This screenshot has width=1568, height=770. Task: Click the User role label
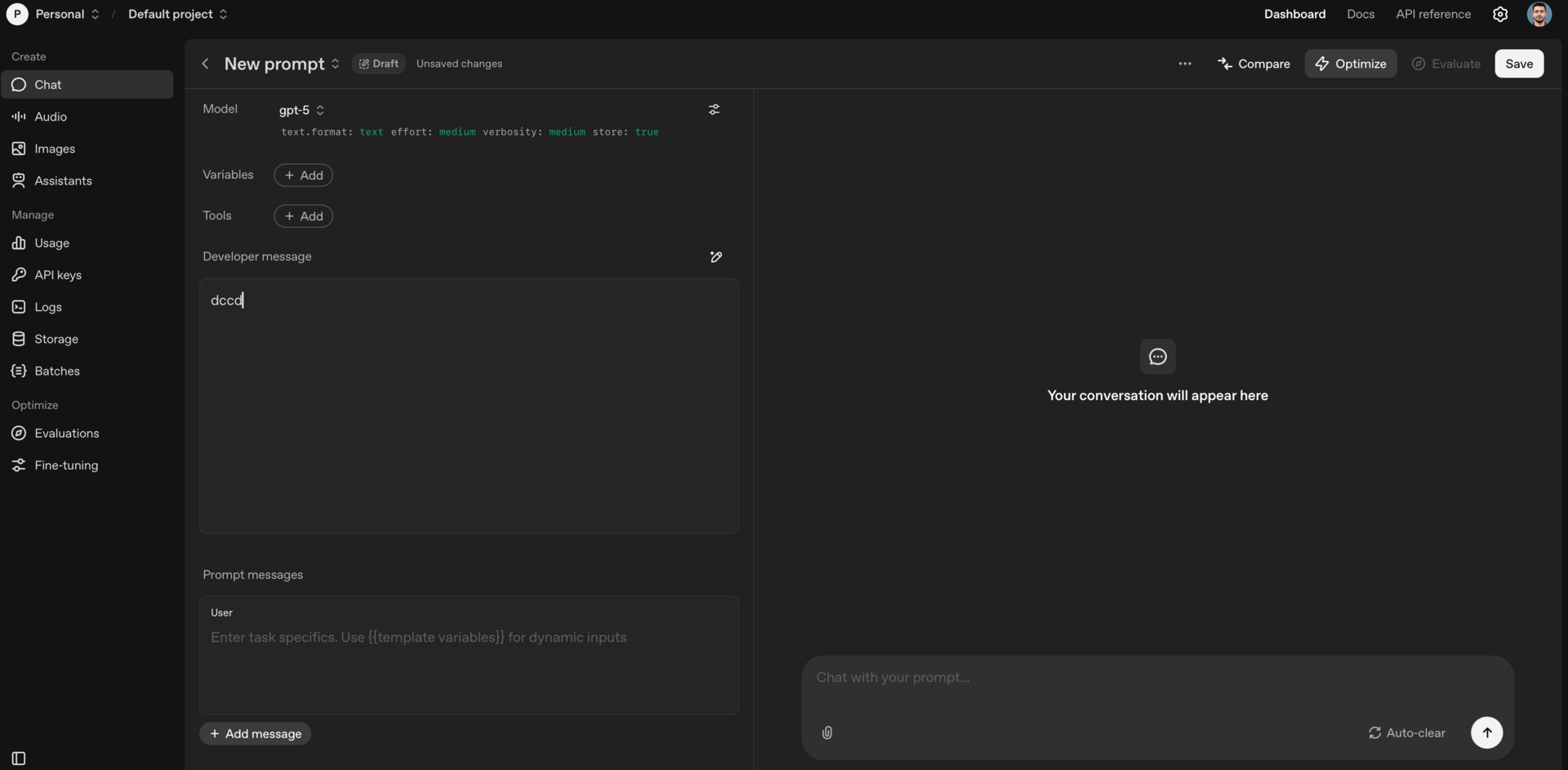pyautogui.click(x=221, y=613)
